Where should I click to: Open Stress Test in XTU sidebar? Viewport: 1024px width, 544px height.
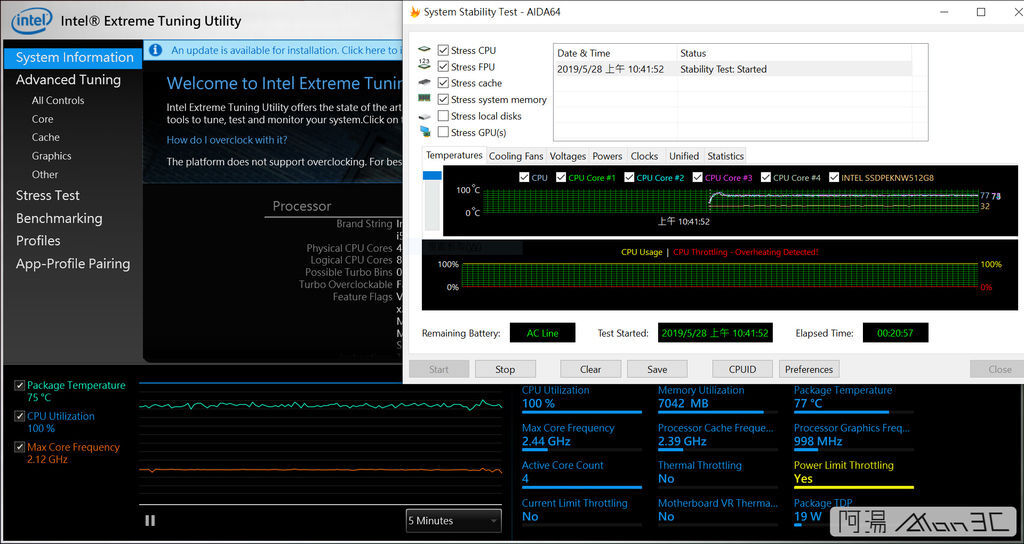click(x=48, y=195)
